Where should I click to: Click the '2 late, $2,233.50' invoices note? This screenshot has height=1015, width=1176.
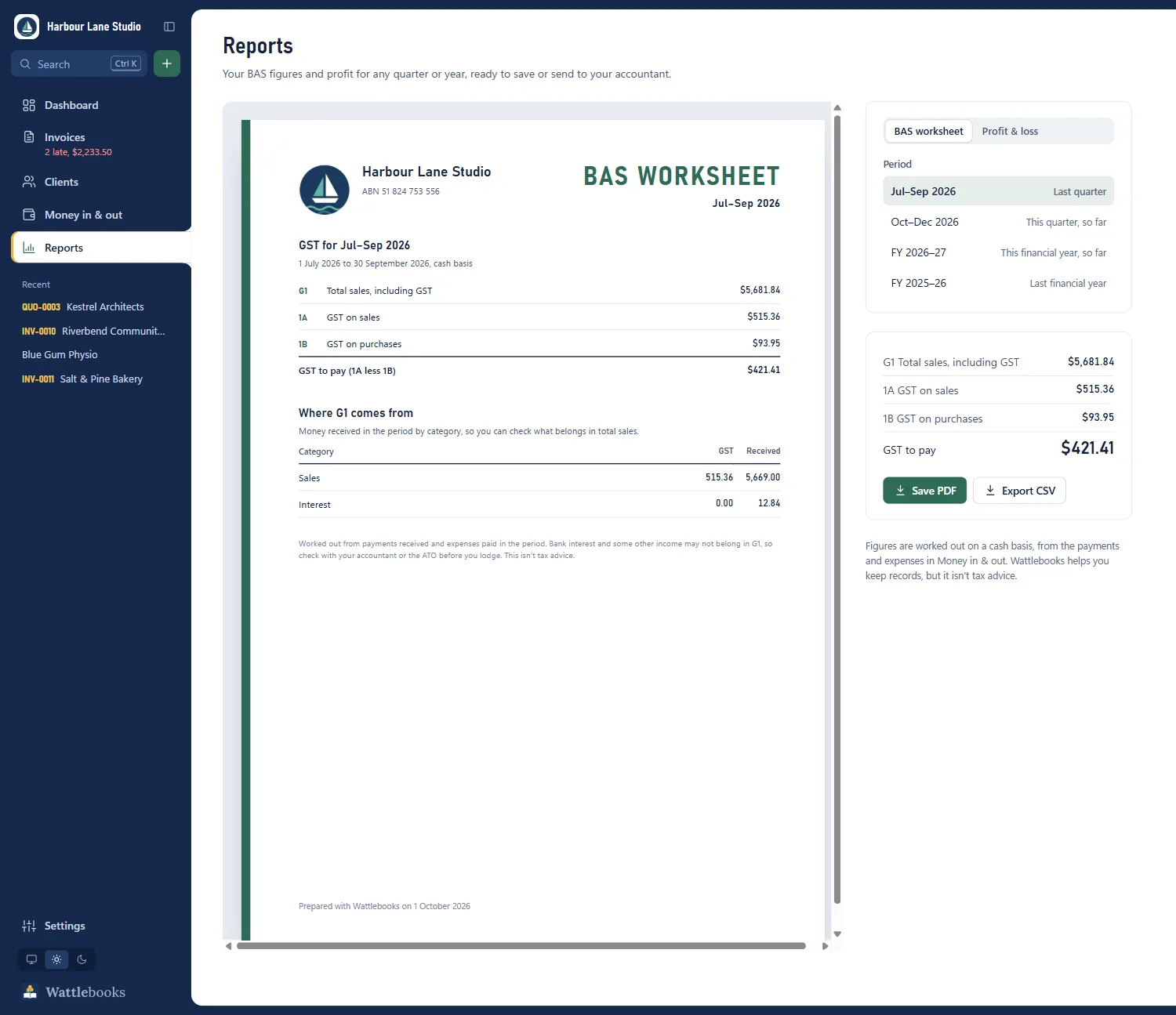[78, 152]
